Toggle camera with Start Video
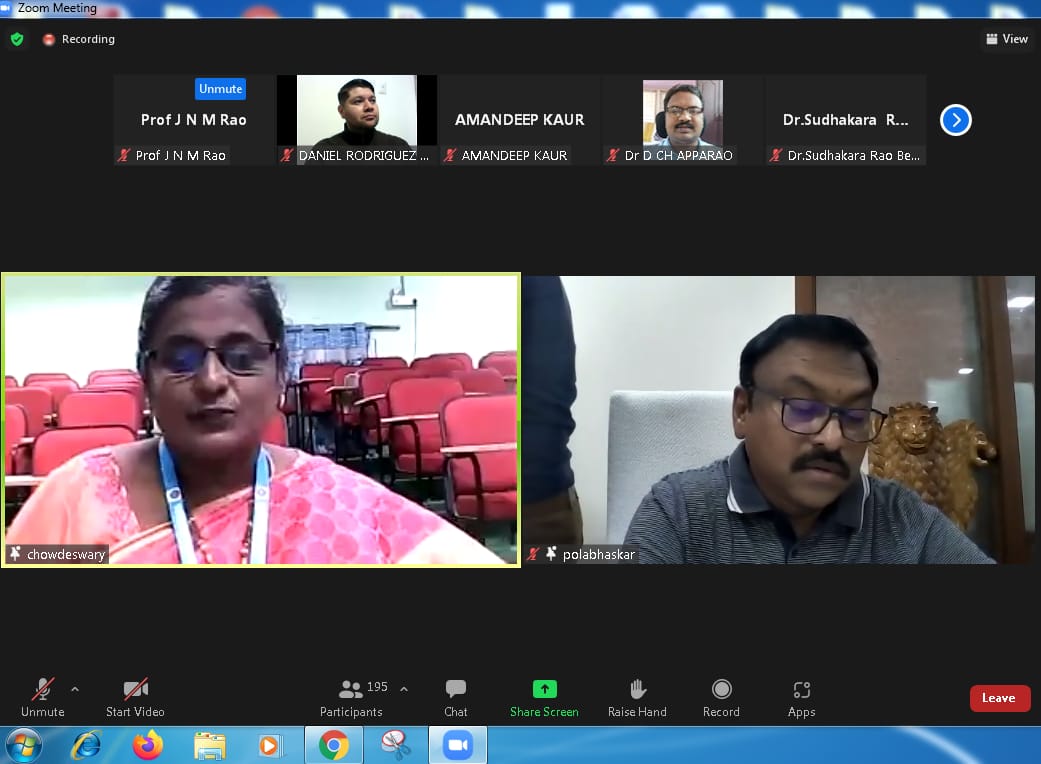 (x=135, y=697)
